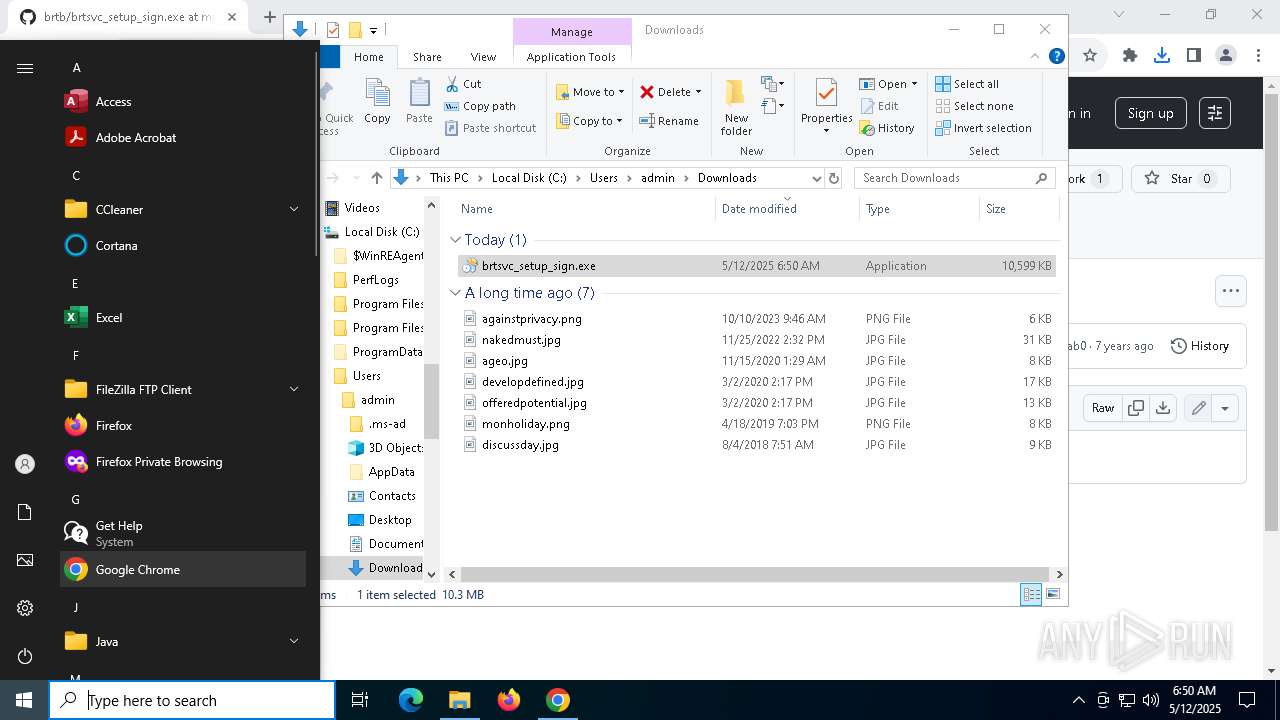Open the Move to dropdown
This screenshot has width=1280, height=720.
tap(590, 92)
